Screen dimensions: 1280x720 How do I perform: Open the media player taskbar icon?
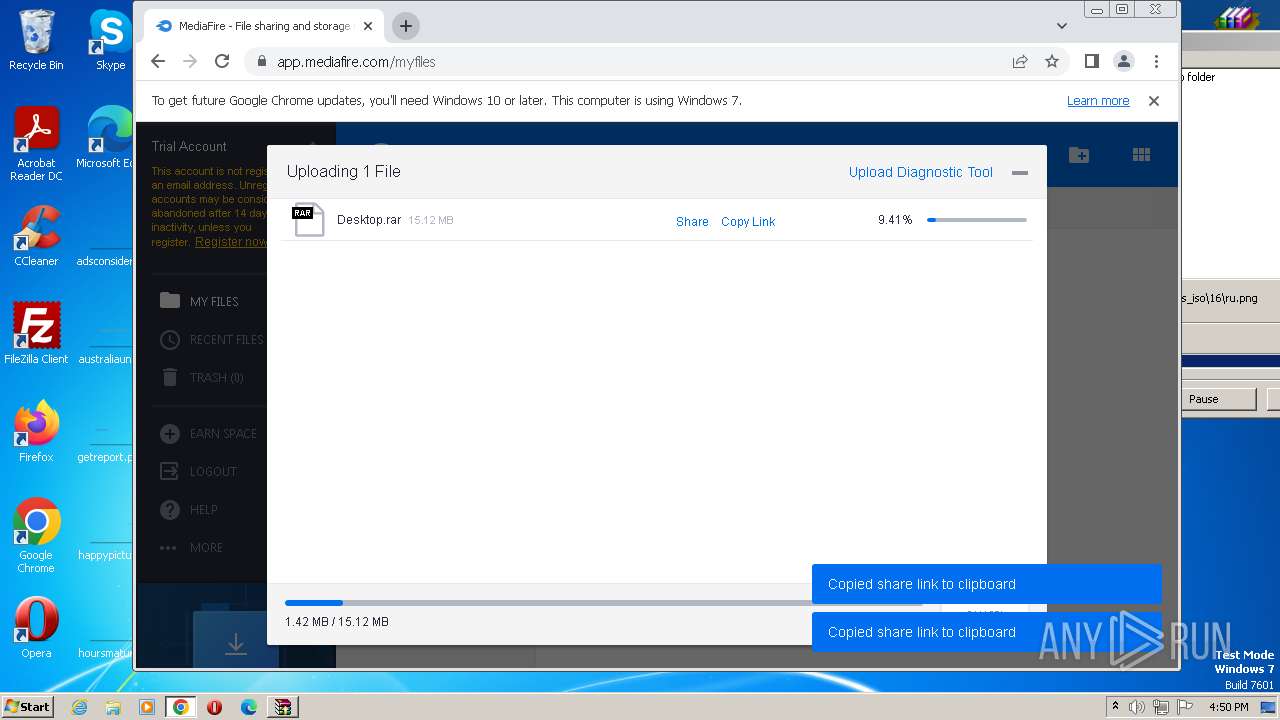[x=147, y=707]
